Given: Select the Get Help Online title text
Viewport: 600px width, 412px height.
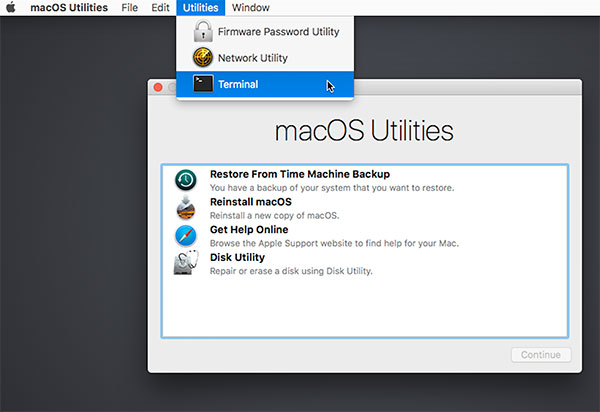Looking at the screenshot, I should pyautogui.click(x=248, y=230).
